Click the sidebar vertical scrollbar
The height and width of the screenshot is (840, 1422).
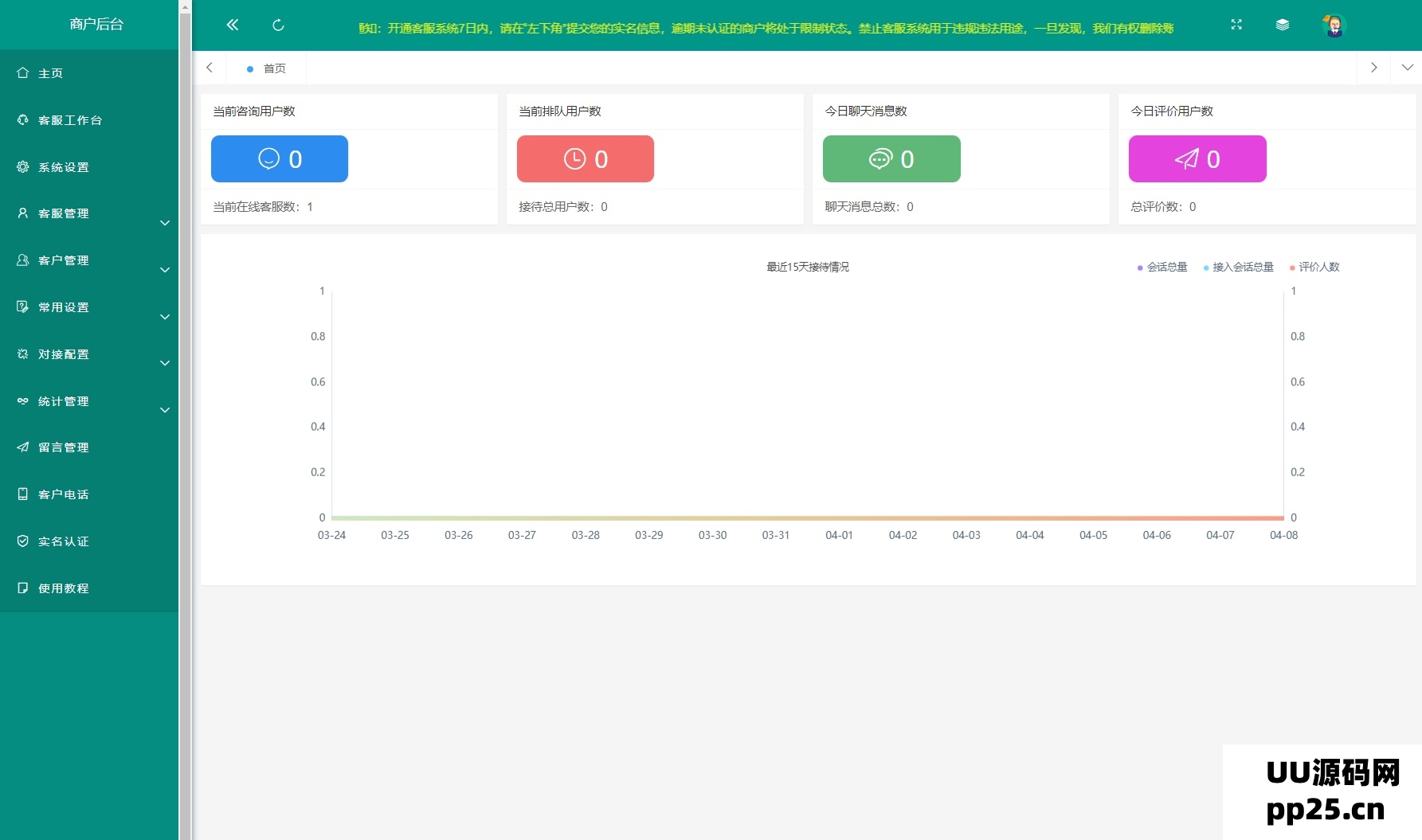[x=185, y=398]
